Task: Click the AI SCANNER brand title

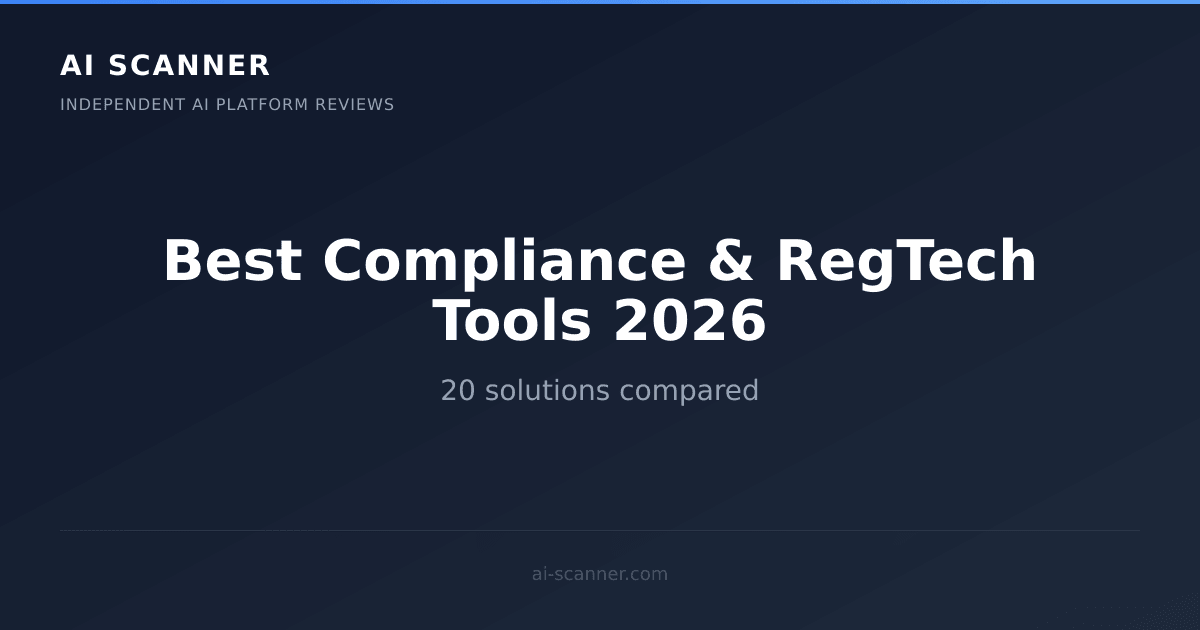Action: pyautogui.click(x=165, y=65)
